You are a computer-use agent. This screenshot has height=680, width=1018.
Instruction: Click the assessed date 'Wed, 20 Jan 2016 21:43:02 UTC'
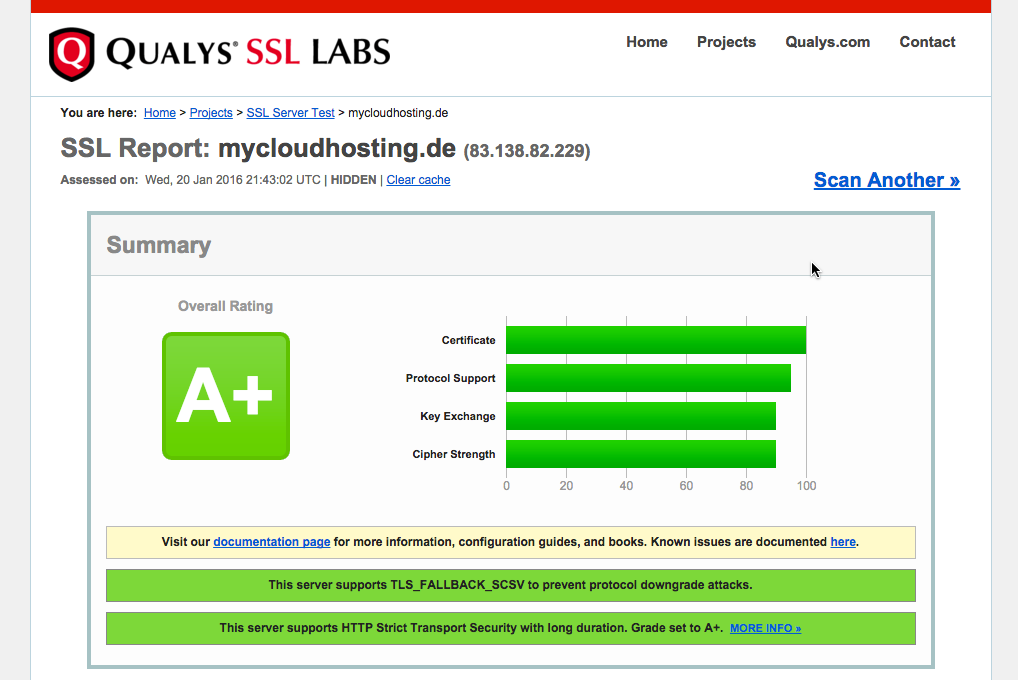tap(233, 180)
